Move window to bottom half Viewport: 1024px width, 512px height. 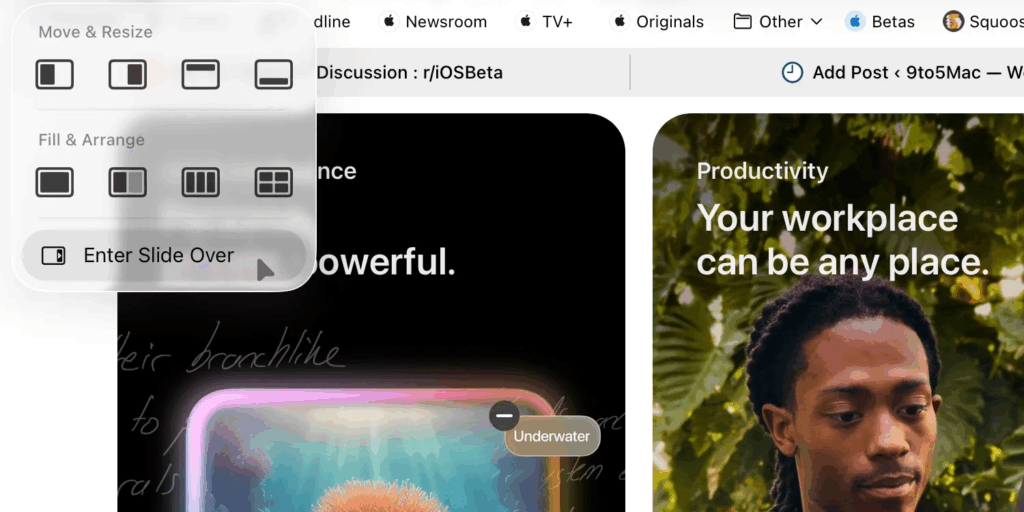point(273,74)
